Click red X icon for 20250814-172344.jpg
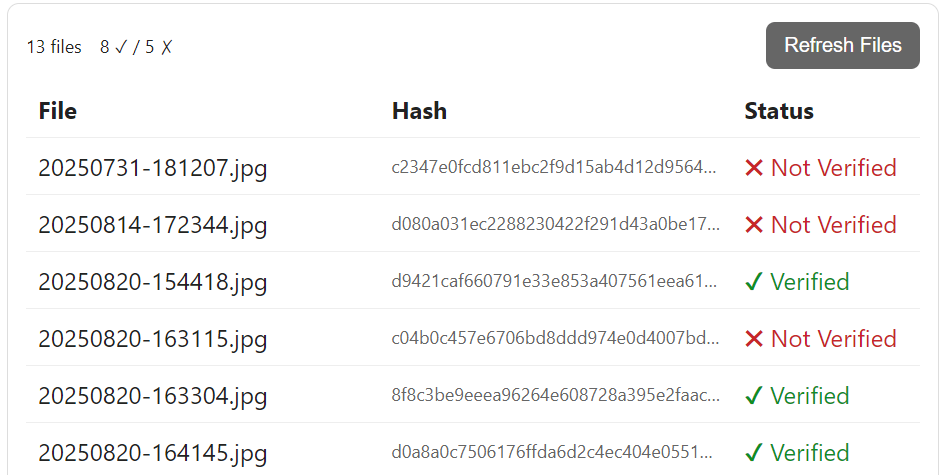This screenshot has height=475, width=950. coord(754,225)
